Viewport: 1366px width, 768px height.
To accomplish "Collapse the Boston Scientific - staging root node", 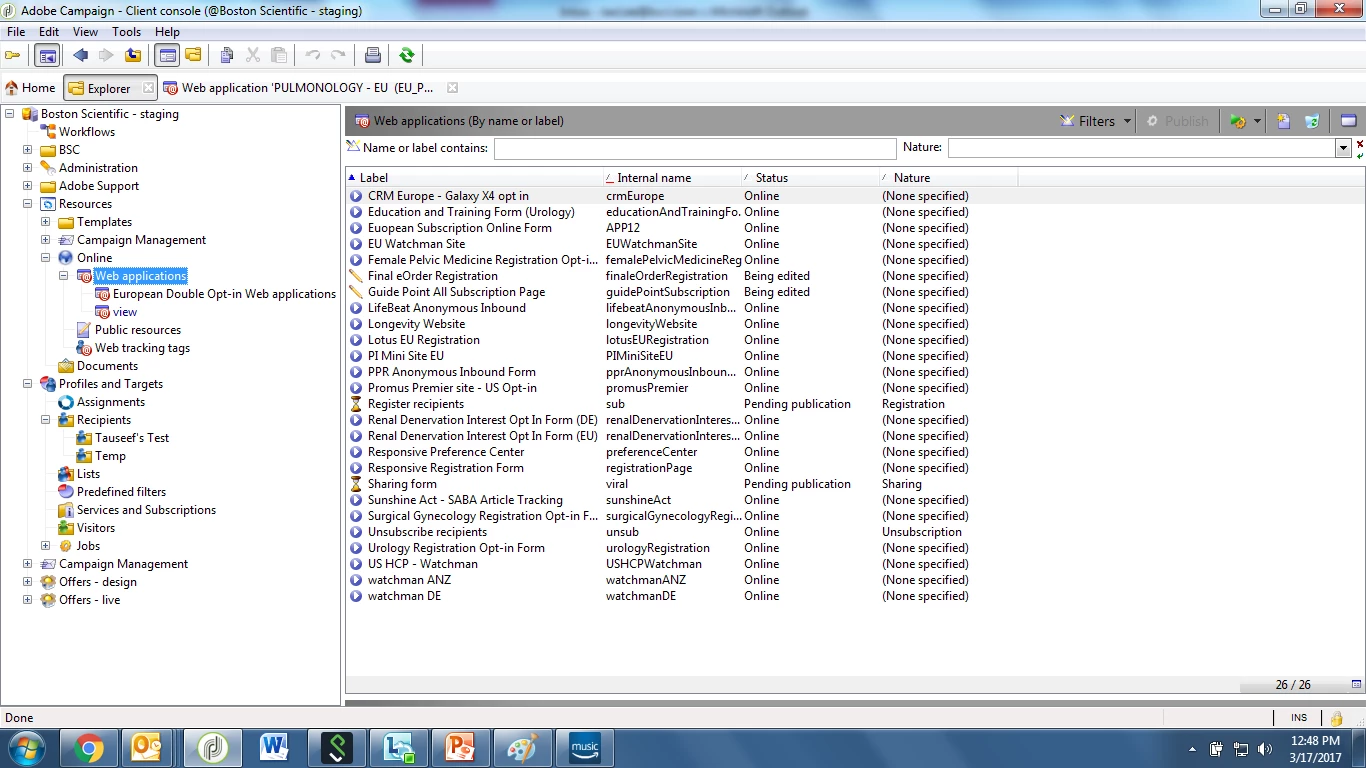I will point(10,114).
